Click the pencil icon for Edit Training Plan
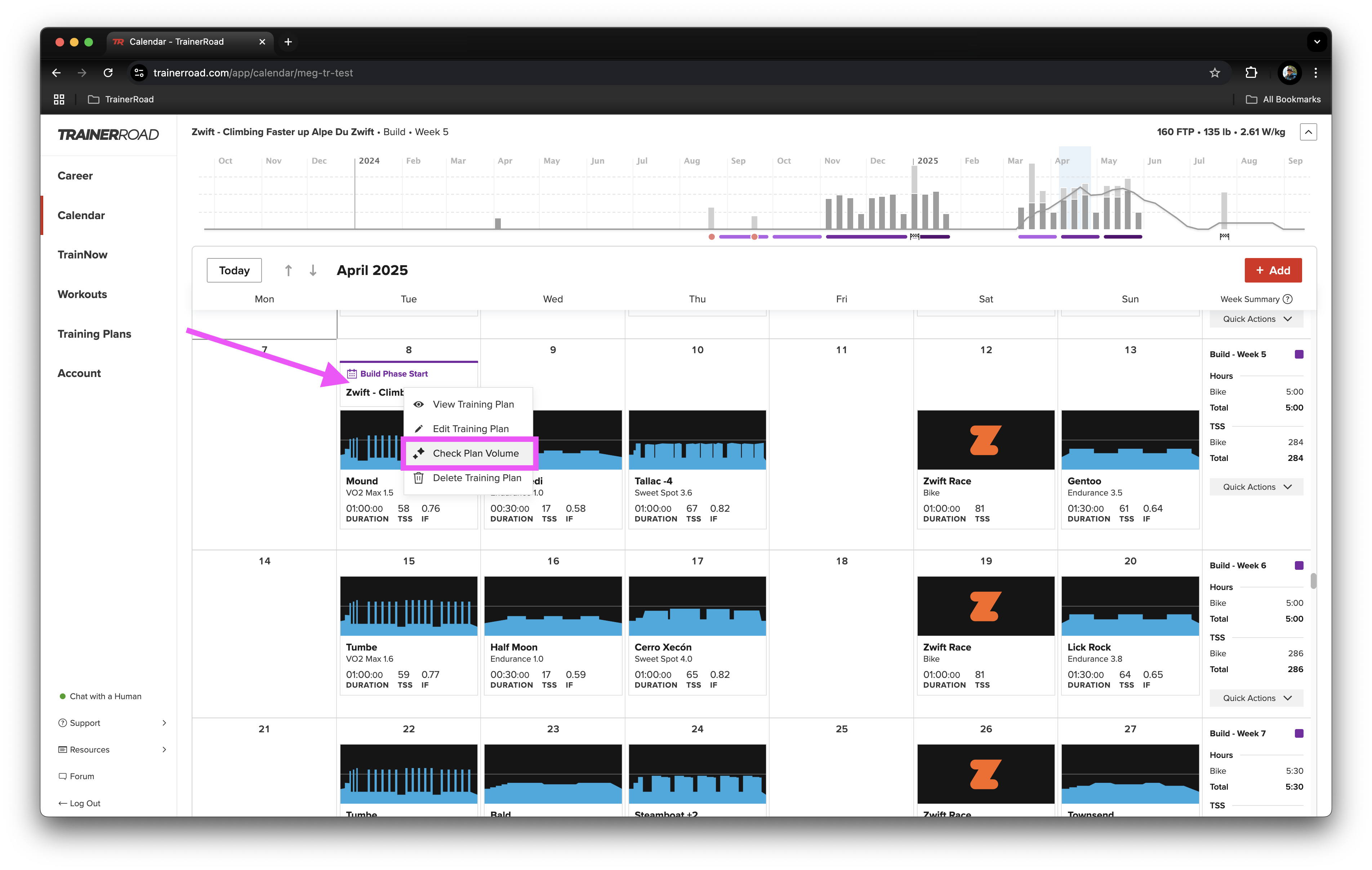 pyautogui.click(x=419, y=429)
